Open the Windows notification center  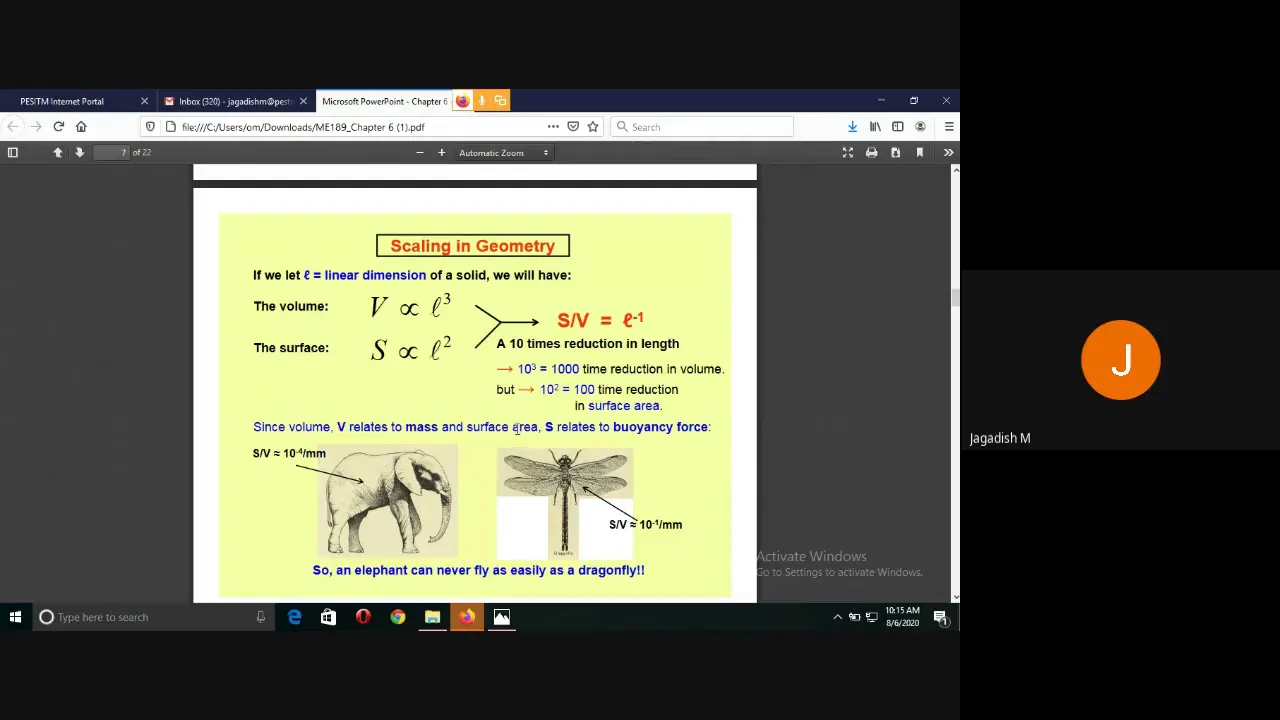(940, 617)
